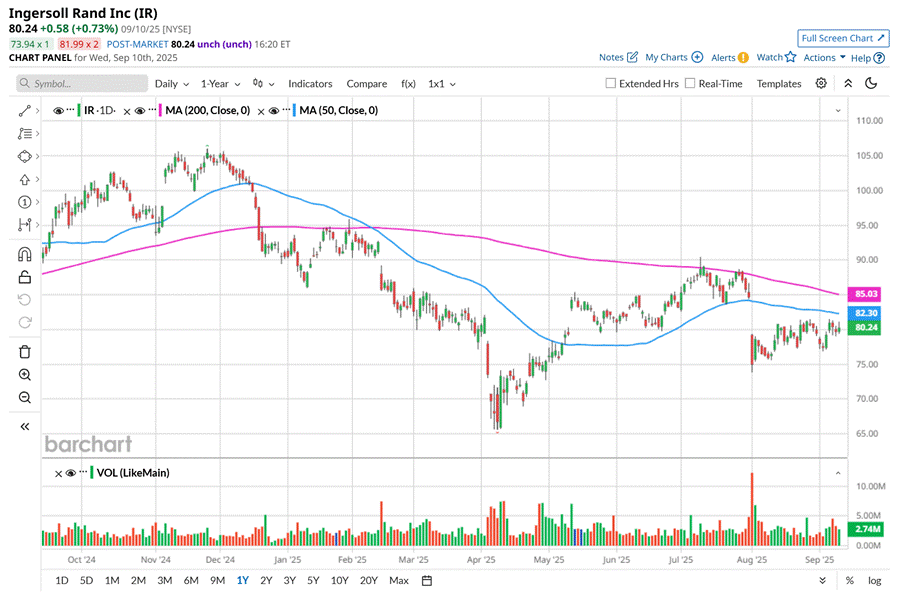903x598 pixels.
Task: Remove the MA 50 indicator
Action: tap(261, 111)
